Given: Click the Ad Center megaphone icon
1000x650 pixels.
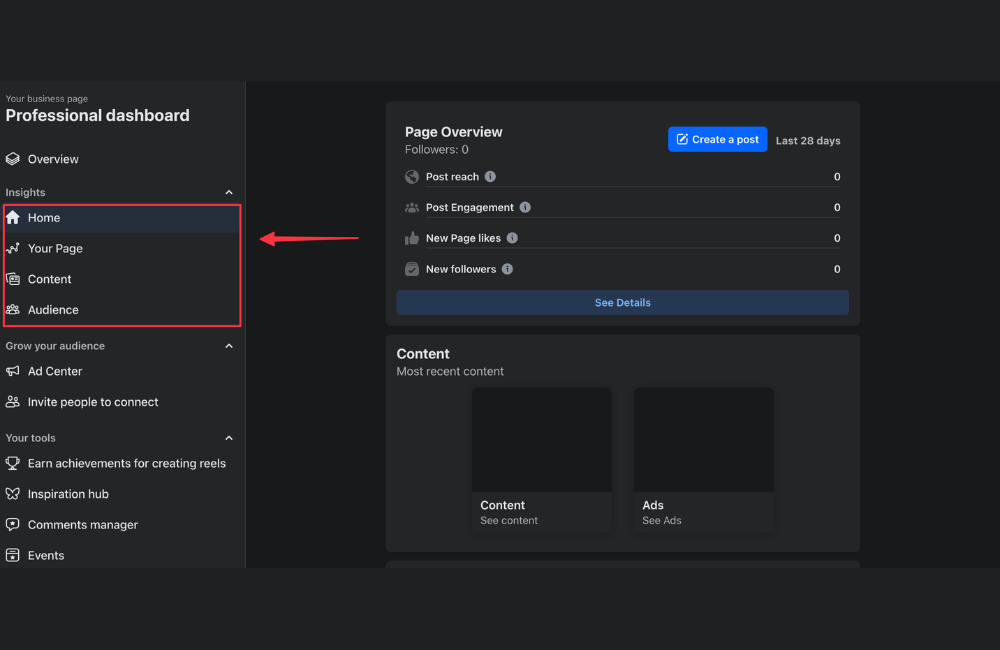Looking at the screenshot, I should click(x=13, y=371).
